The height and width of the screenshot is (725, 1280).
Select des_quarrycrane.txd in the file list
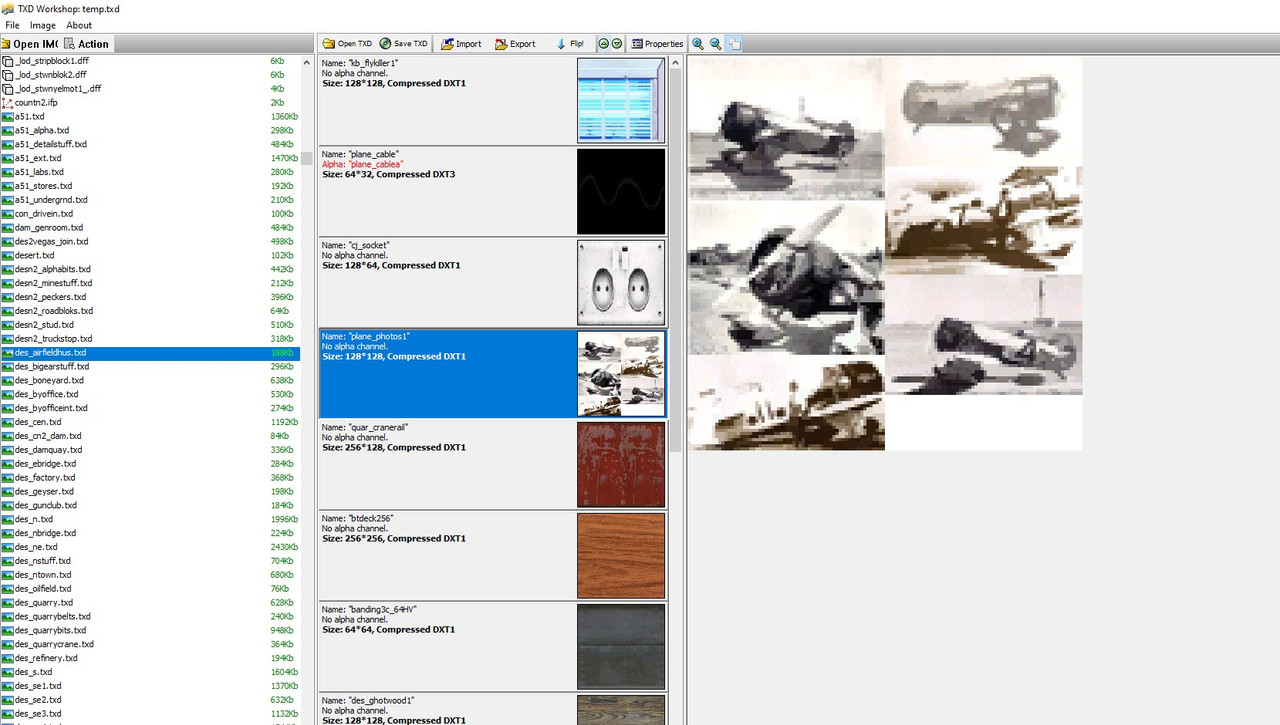[150, 644]
